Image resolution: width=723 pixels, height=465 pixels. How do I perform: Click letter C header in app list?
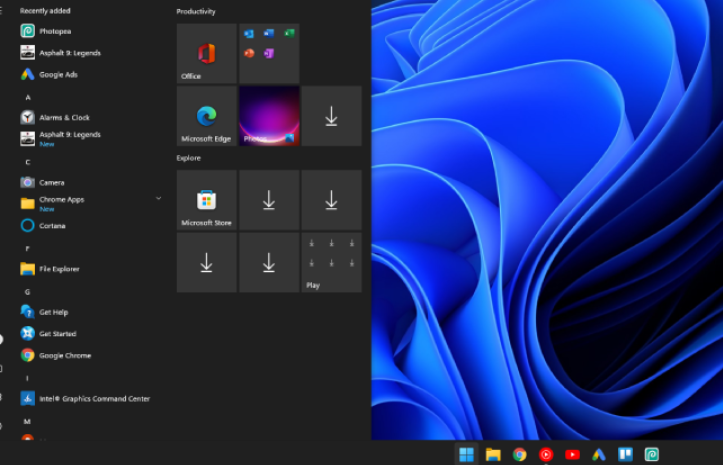coord(28,162)
